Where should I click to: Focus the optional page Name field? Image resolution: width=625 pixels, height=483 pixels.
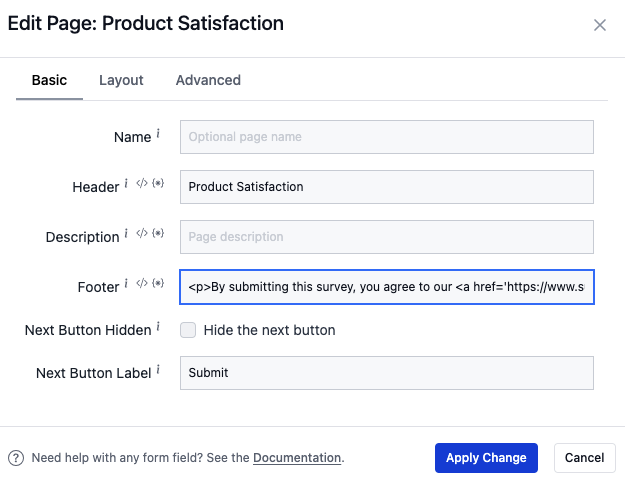point(387,136)
